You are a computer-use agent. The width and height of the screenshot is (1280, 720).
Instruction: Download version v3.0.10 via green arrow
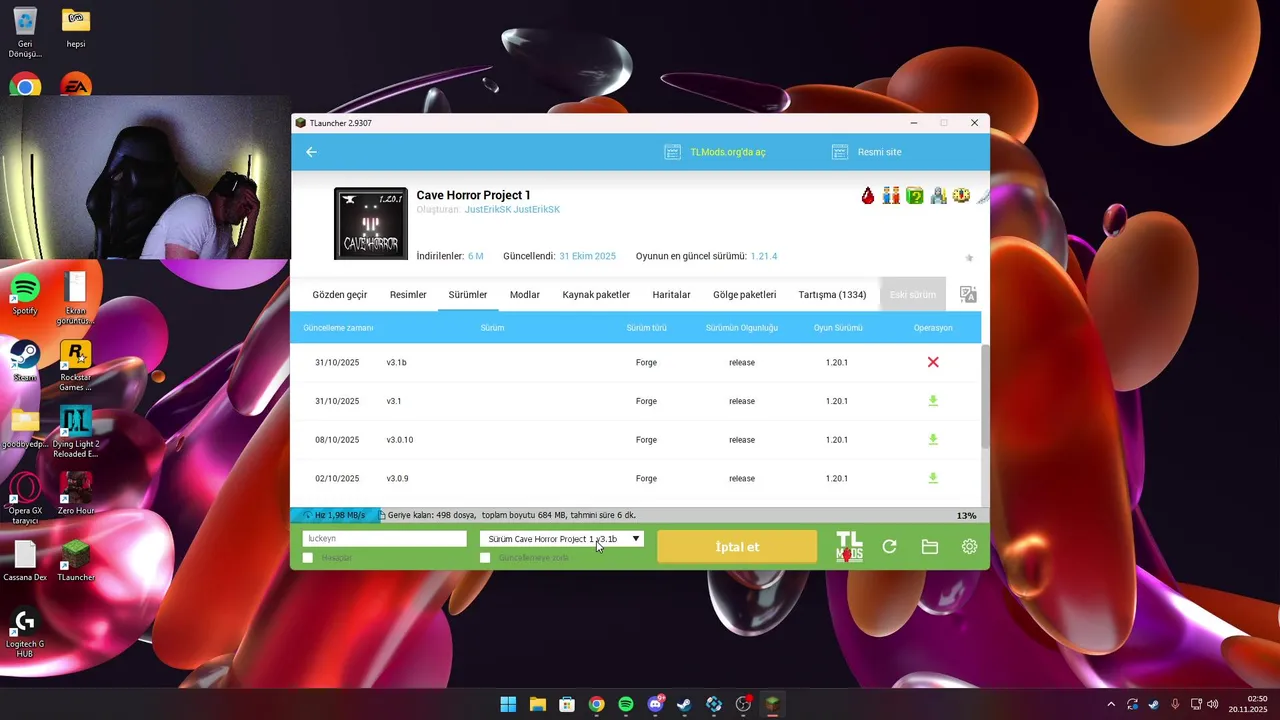(933, 440)
